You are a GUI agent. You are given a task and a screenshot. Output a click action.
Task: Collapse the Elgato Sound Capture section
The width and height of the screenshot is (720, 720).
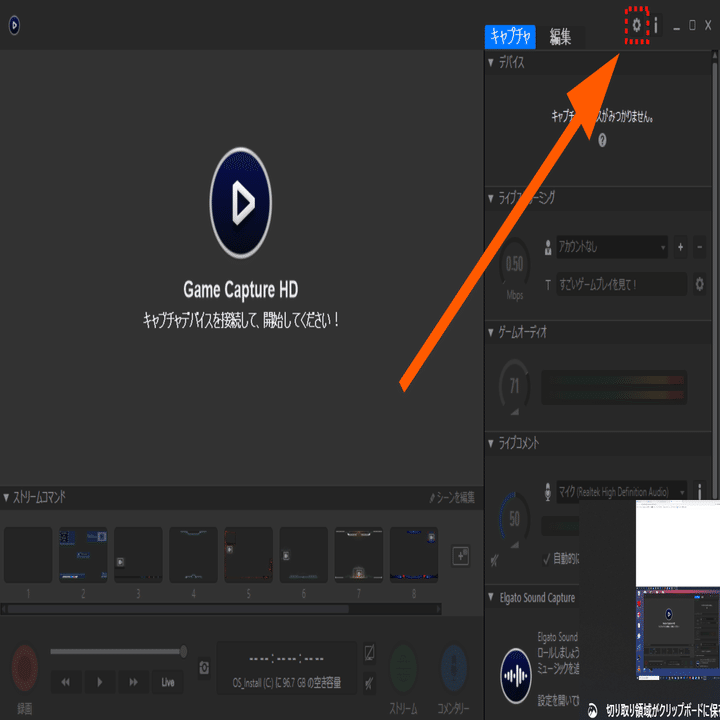(491, 597)
